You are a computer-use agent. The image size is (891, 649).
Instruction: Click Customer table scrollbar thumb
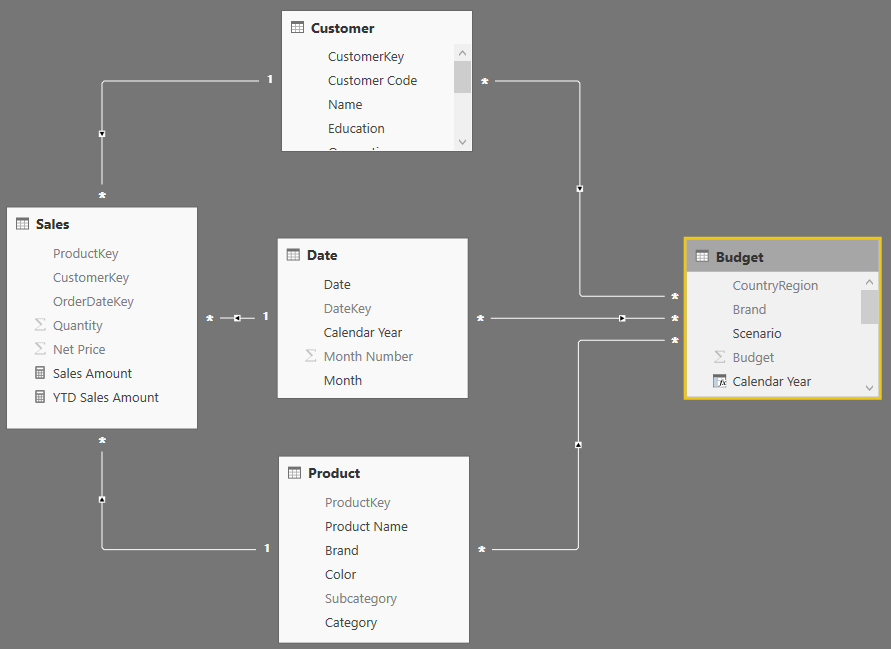462,77
